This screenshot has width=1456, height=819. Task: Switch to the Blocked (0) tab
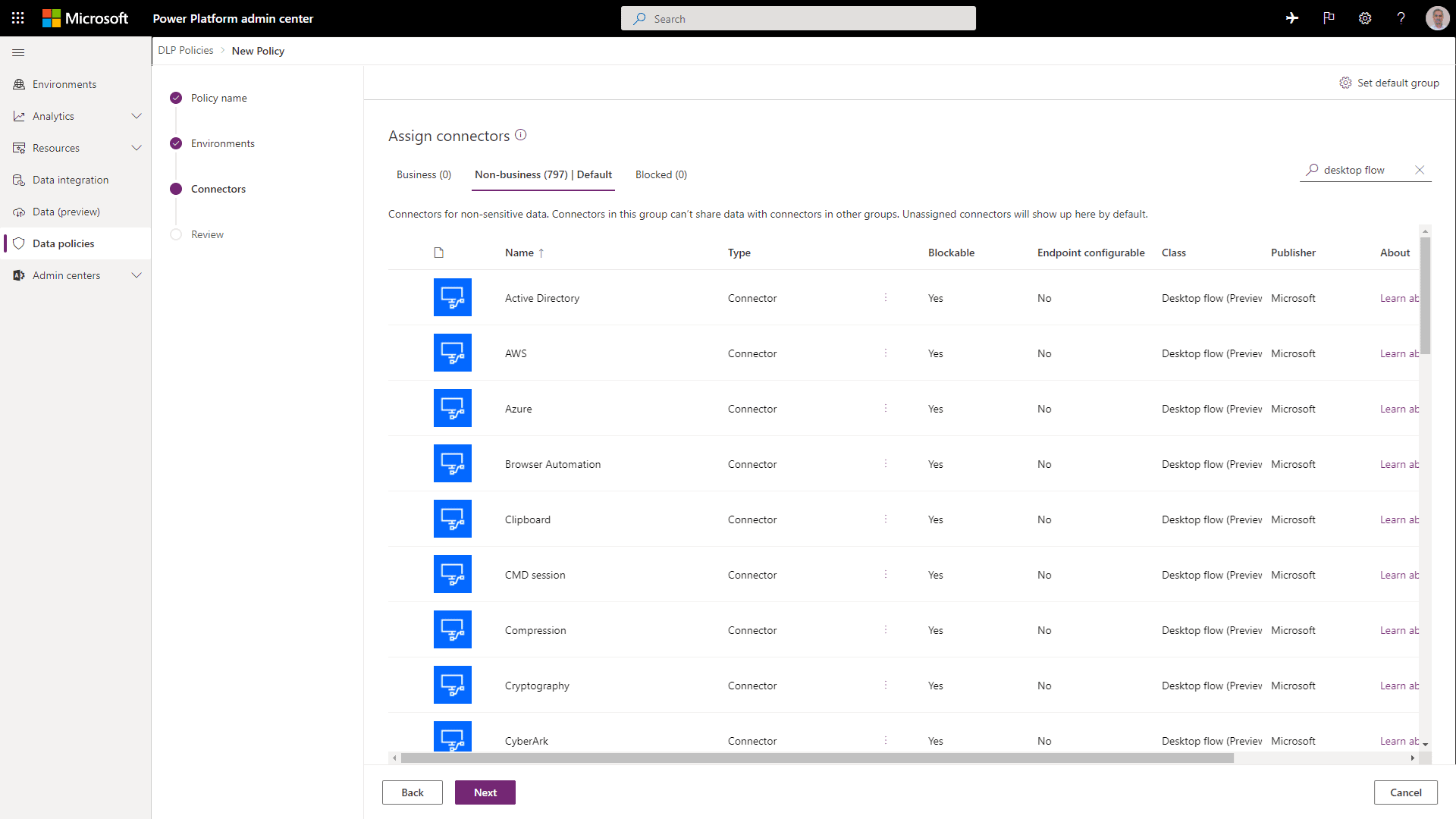661,174
